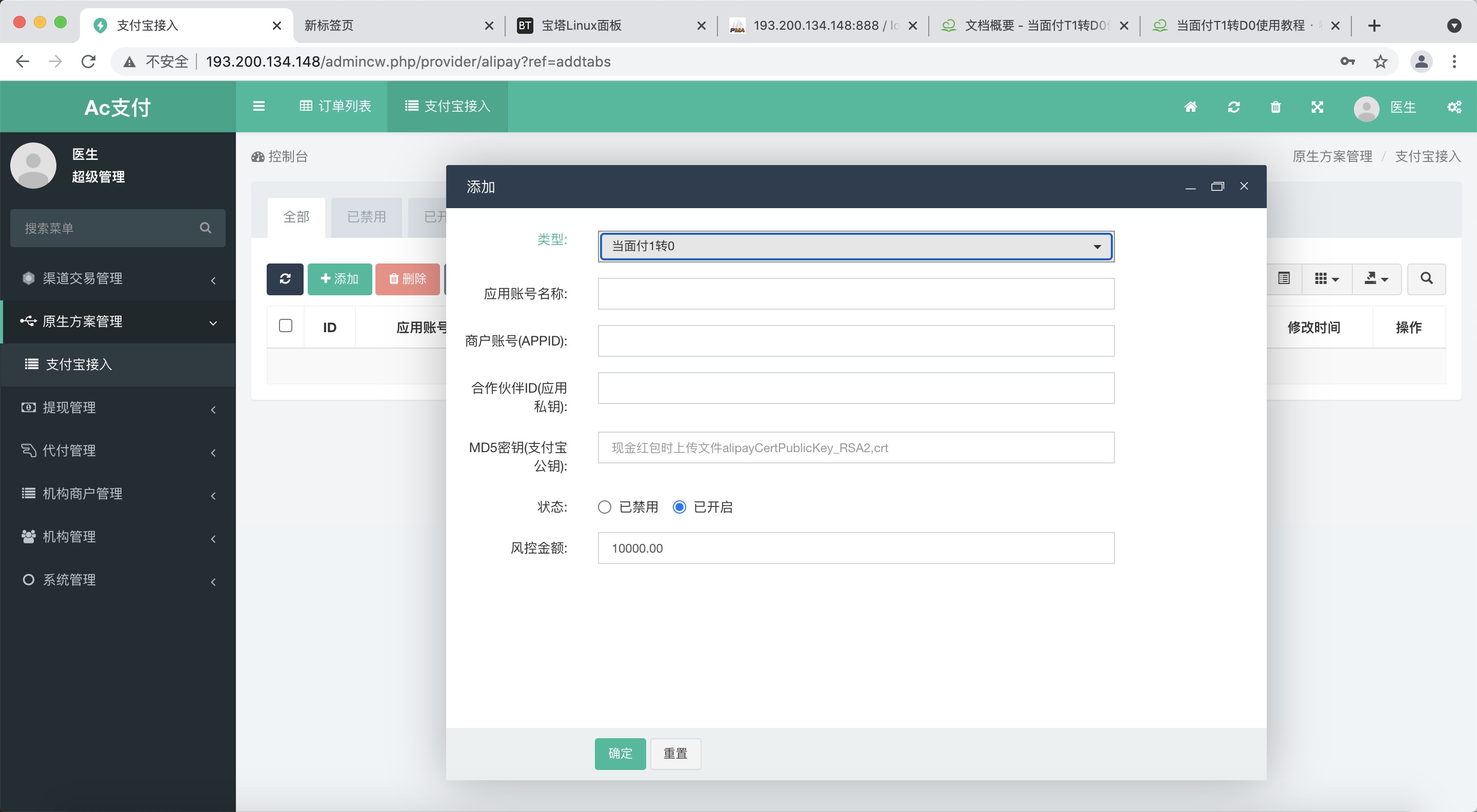Screen dimensions: 1477x812
Task: Close the 添加 dialog
Action: tap(1244, 186)
